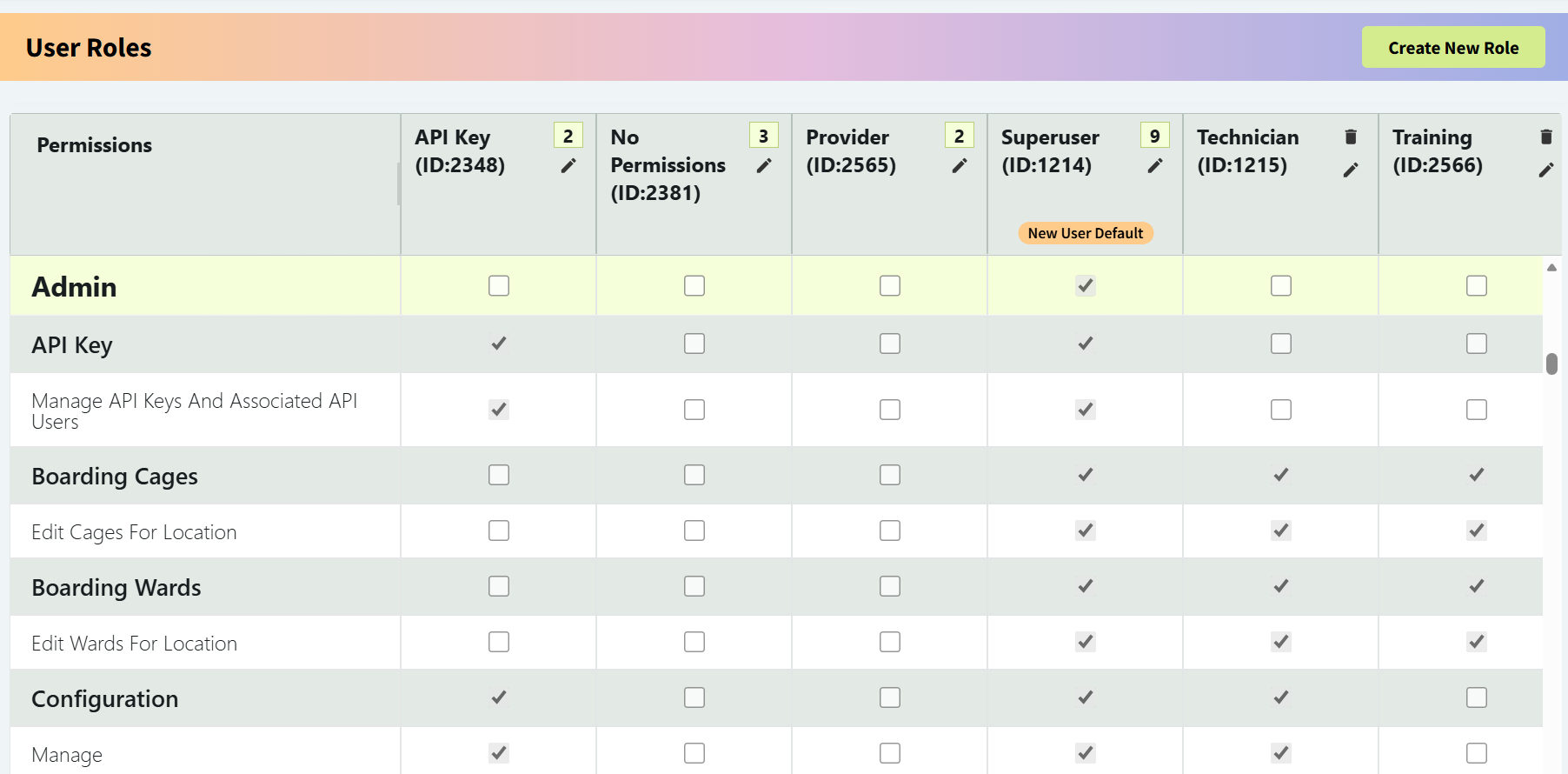
Task: Delete the Technician role
Action: [1351, 136]
